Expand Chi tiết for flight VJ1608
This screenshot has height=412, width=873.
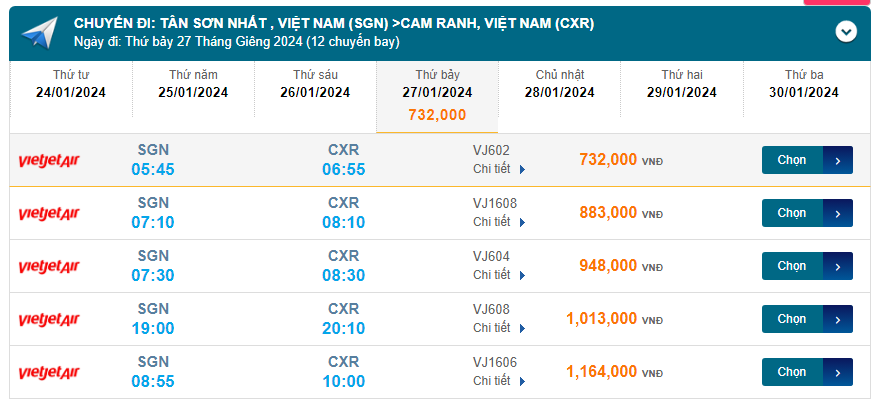point(499,222)
